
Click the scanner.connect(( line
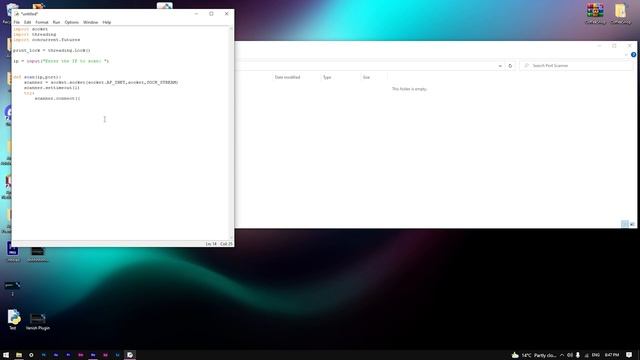click(58, 98)
